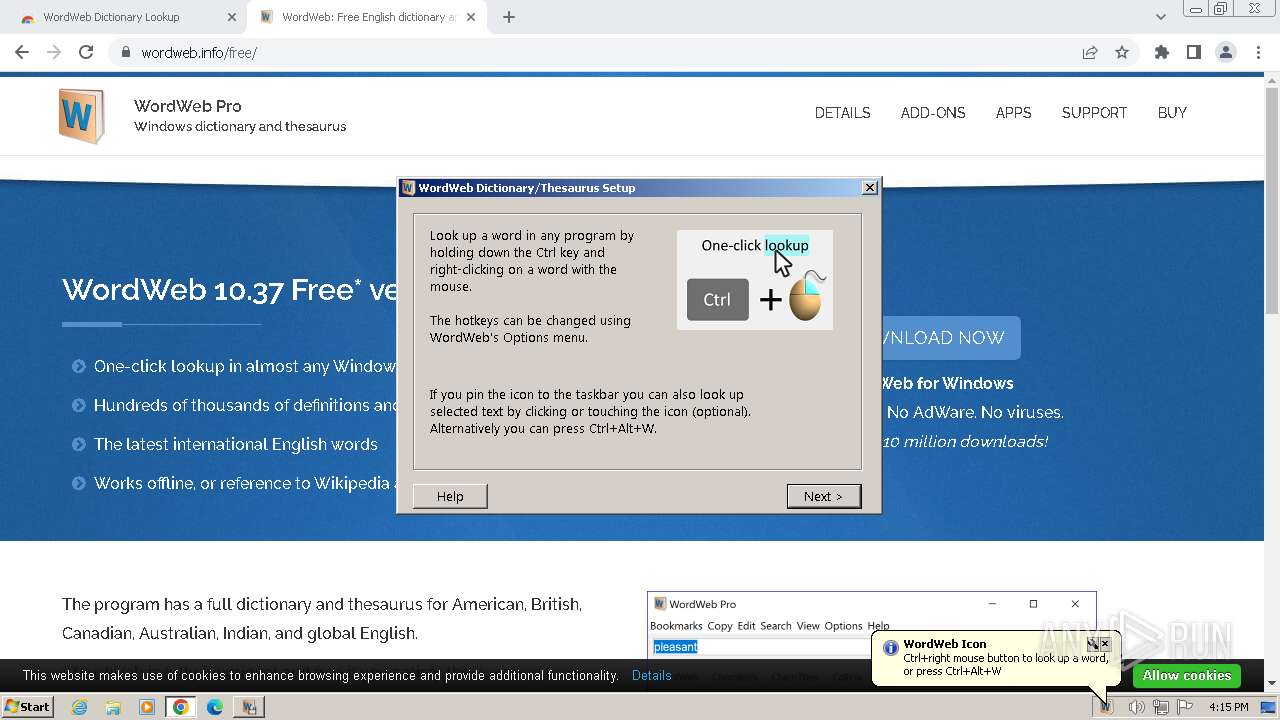
Task: Open Internet Explorer from the taskbar
Action: coord(79,707)
